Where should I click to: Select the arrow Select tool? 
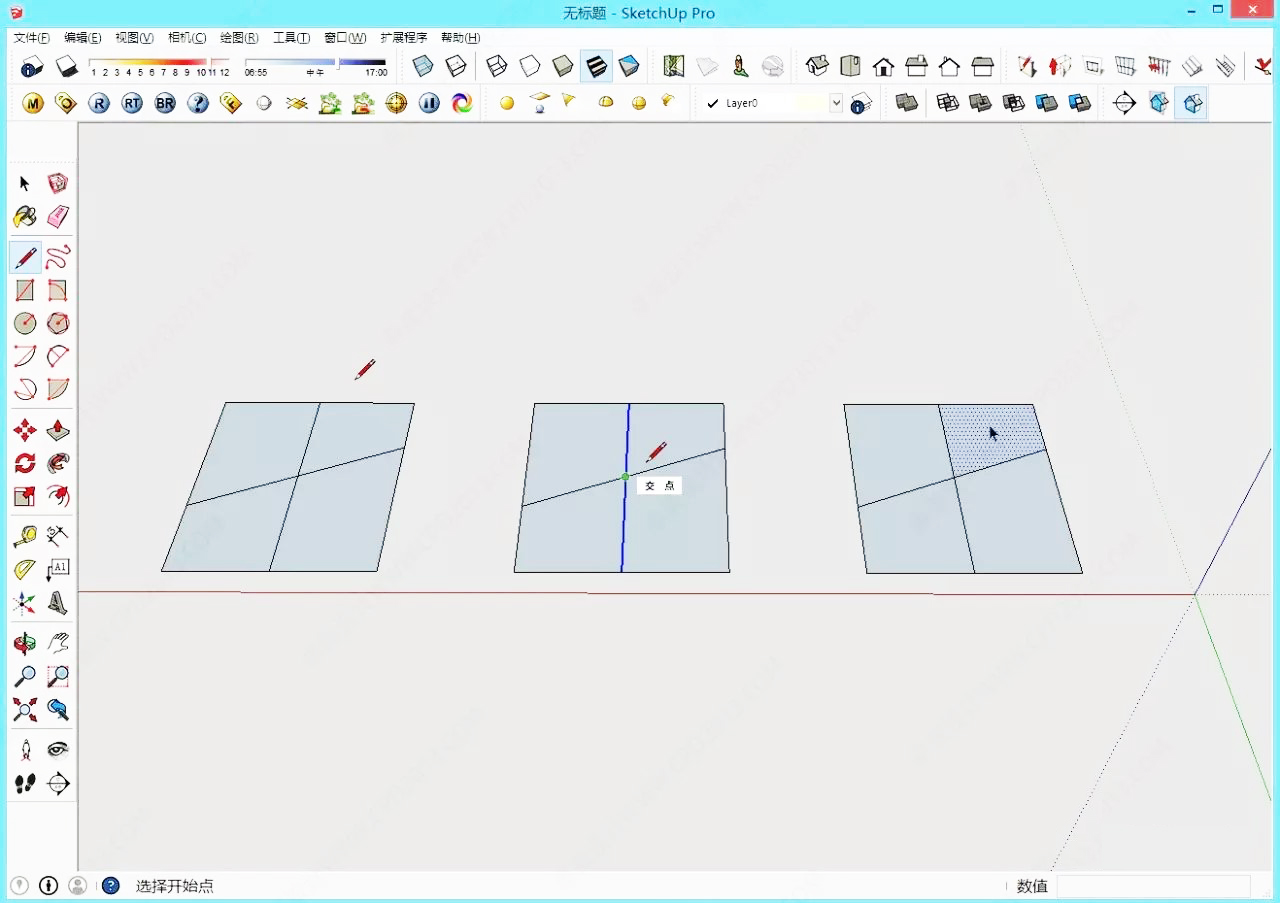coord(25,184)
